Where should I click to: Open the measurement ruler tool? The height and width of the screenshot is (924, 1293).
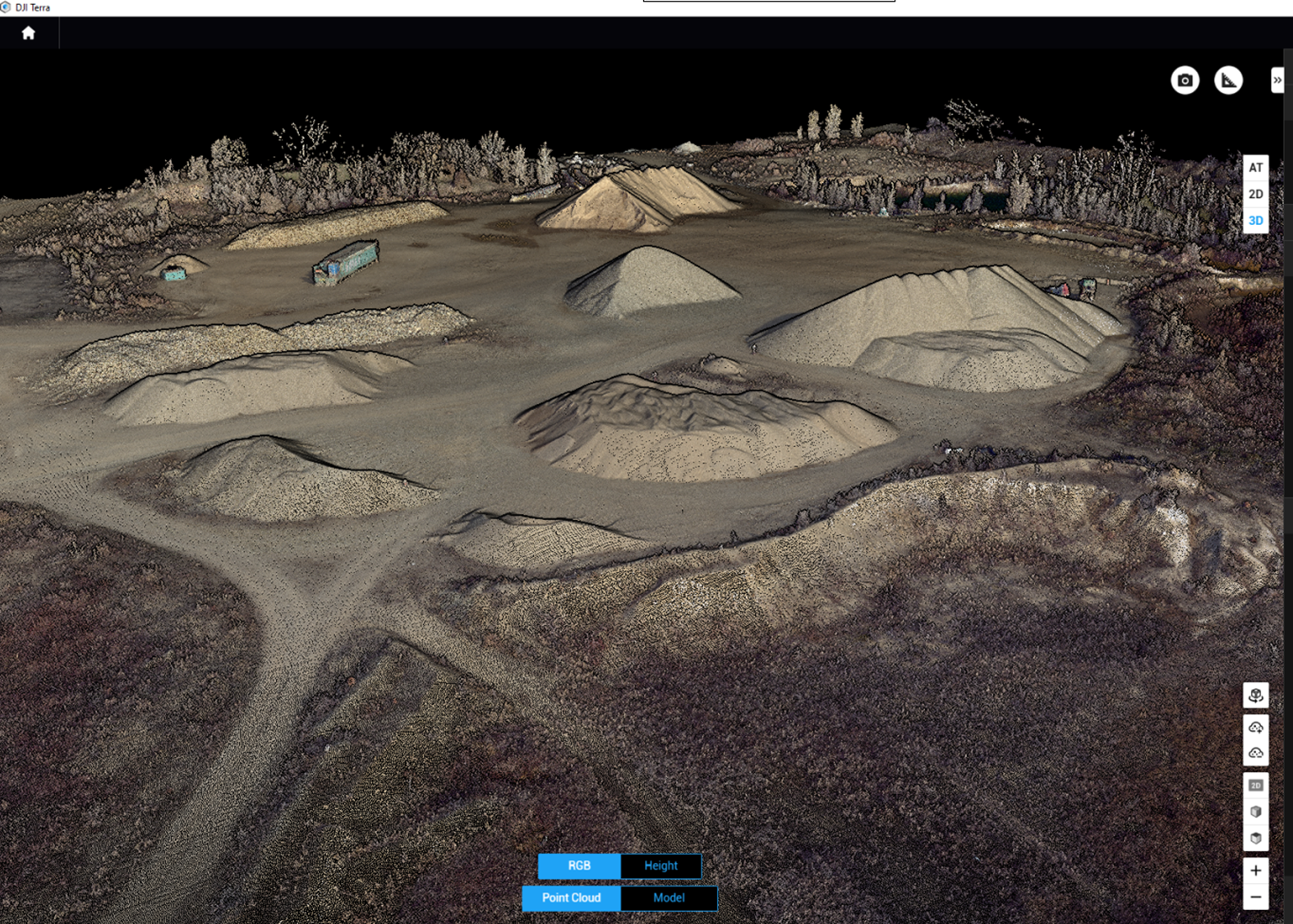point(1228,80)
